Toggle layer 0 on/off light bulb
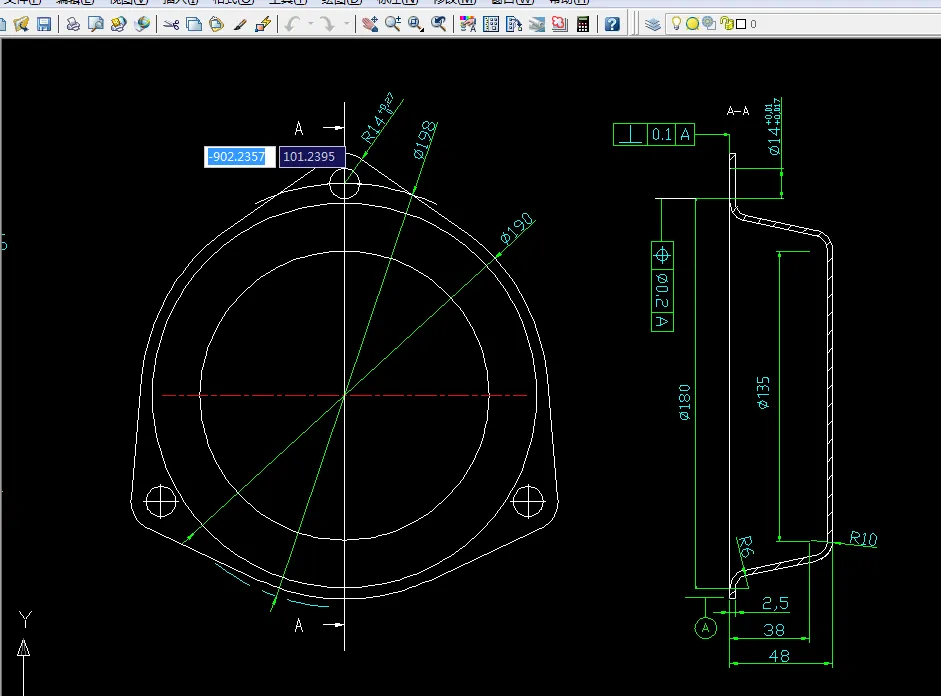The height and width of the screenshot is (696, 941). pos(676,23)
